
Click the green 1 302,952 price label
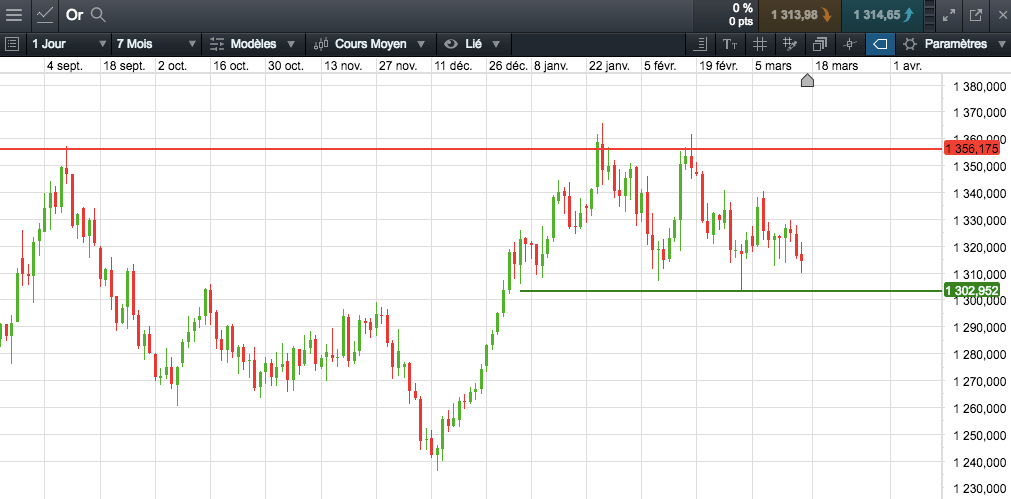pos(972,291)
